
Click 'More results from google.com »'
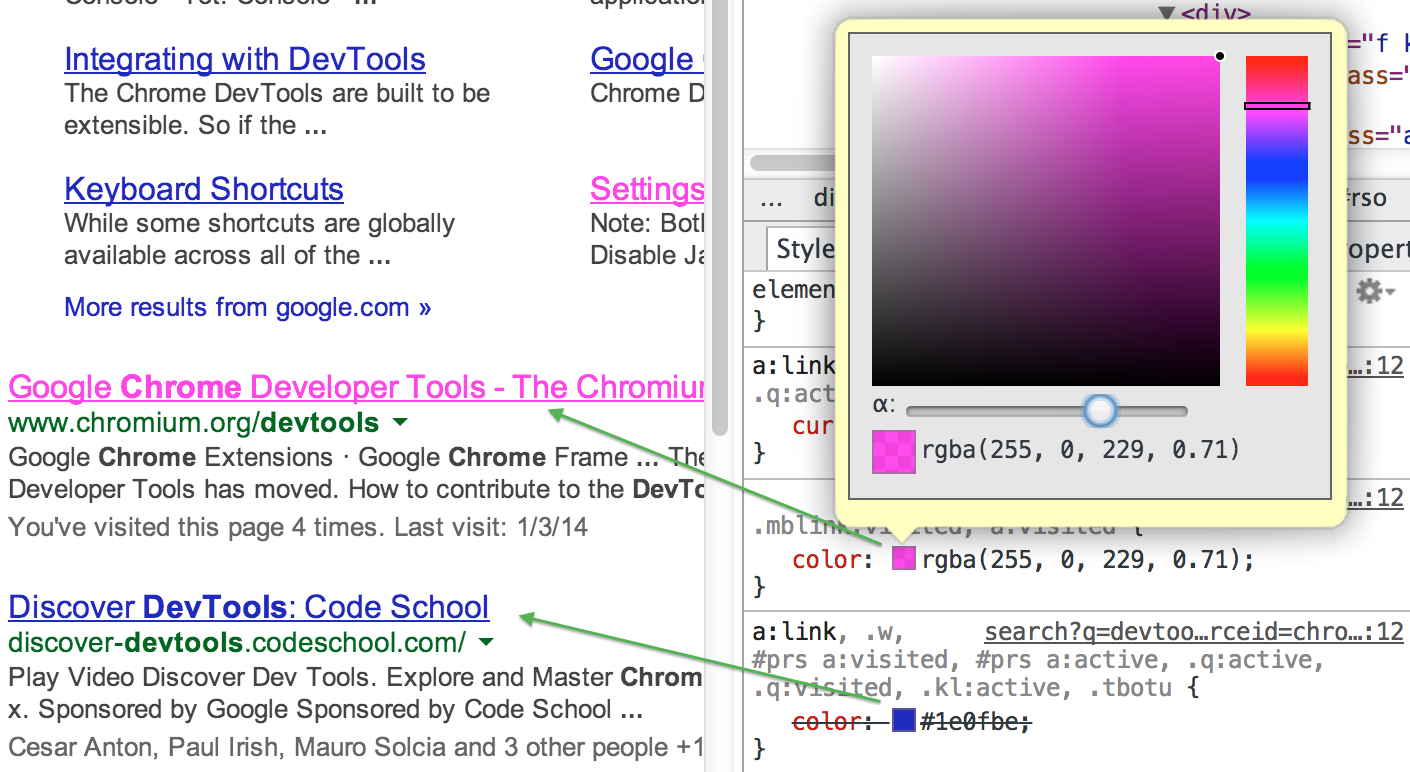tap(247, 307)
